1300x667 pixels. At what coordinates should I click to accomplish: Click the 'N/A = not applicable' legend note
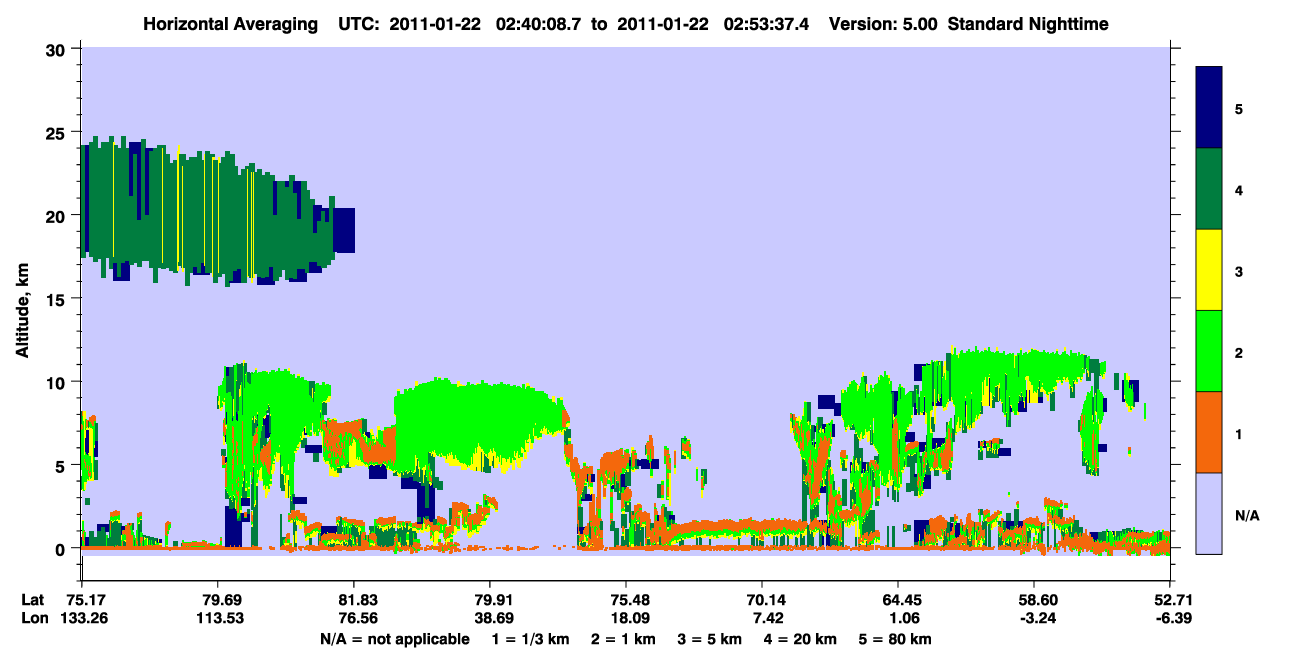pos(394,639)
